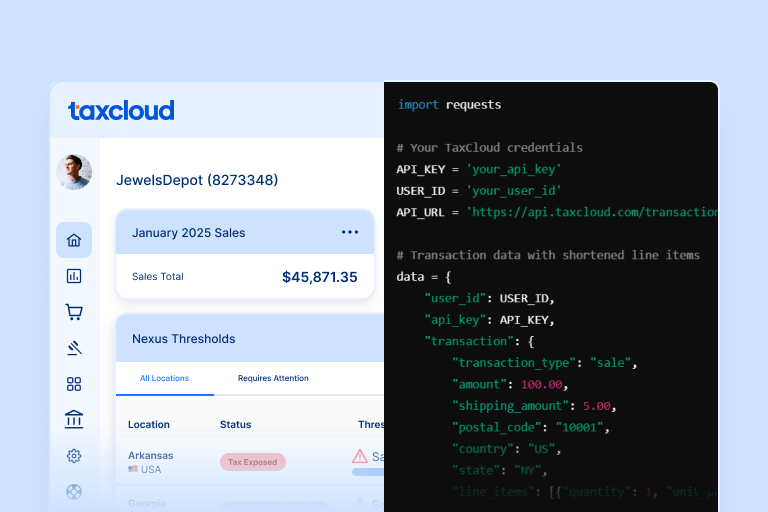Click the "postal_code": "10001" line
This screenshot has width=768, height=512.
pyautogui.click(x=530, y=428)
